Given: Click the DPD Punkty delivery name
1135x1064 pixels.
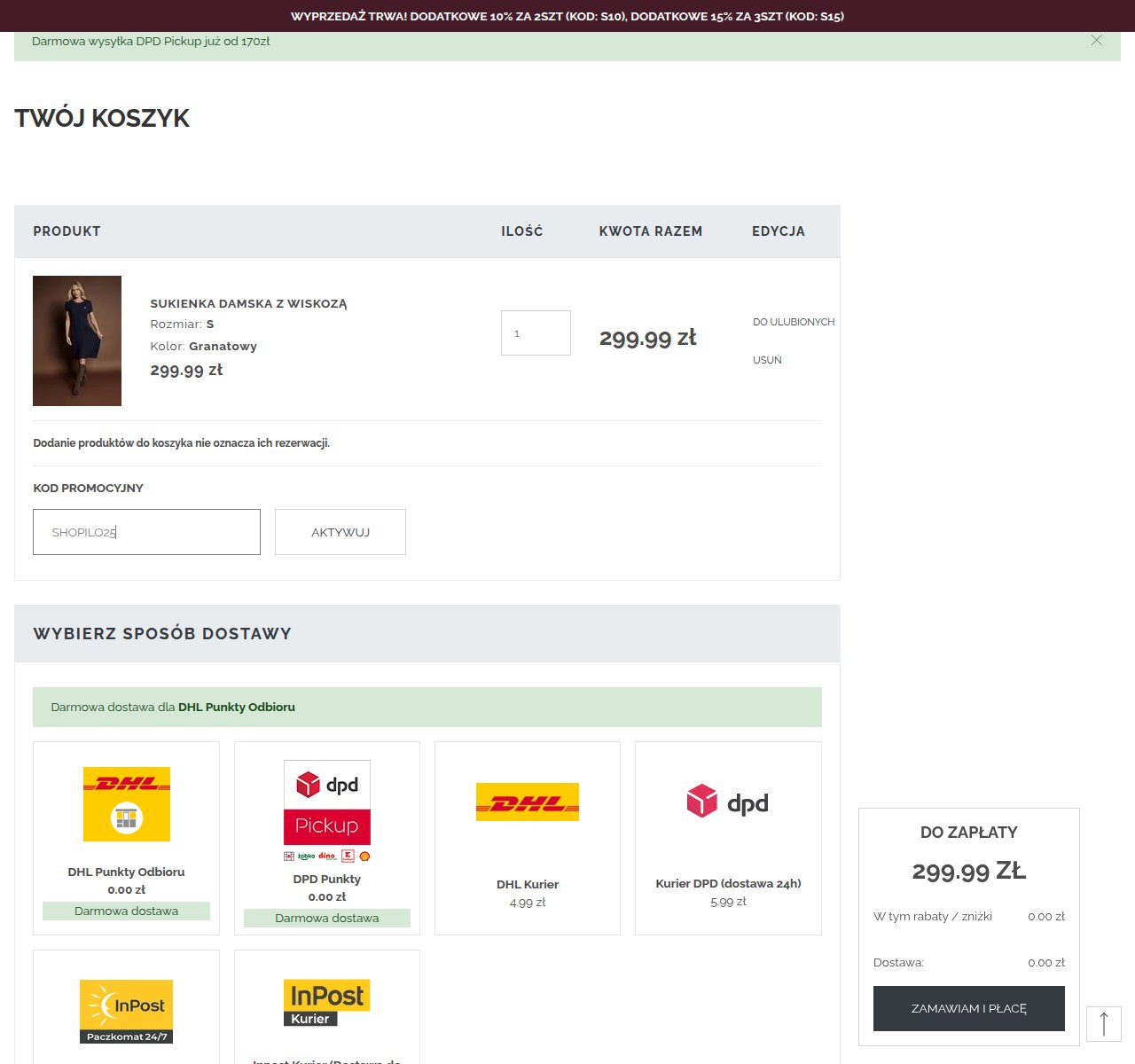Looking at the screenshot, I should (x=327, y=880).
